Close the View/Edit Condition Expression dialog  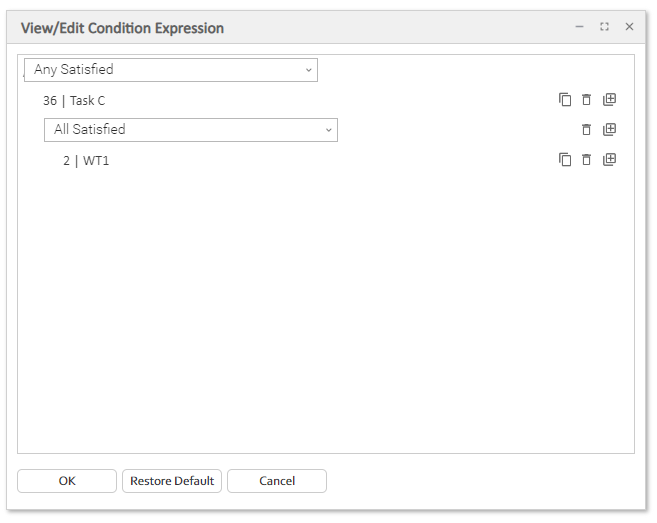coord(629,27)
